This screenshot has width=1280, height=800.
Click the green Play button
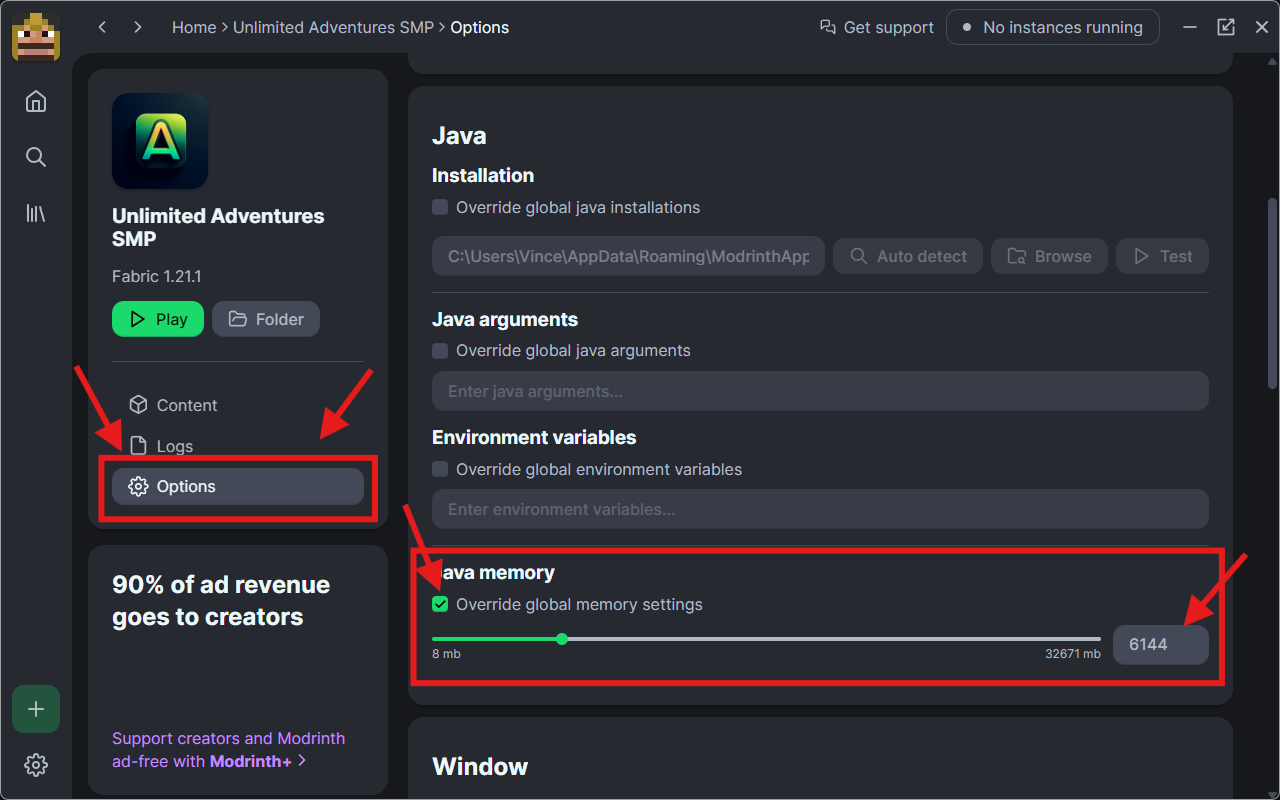158,319
